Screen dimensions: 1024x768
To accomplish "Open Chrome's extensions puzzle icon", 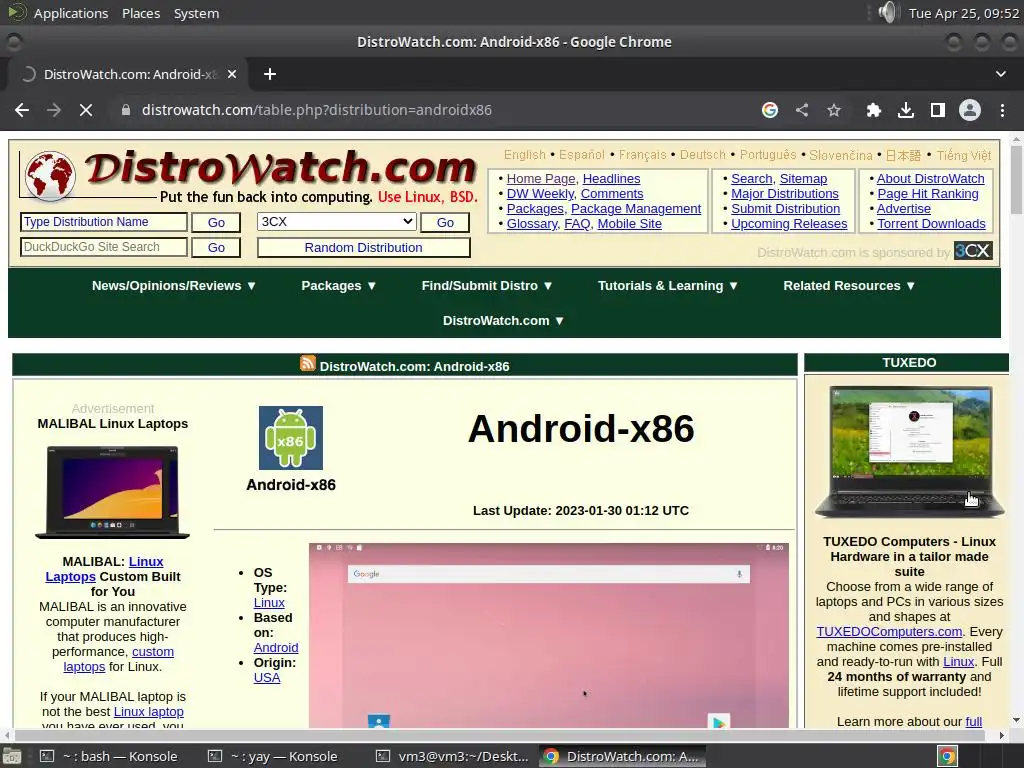I will [873, 110].
